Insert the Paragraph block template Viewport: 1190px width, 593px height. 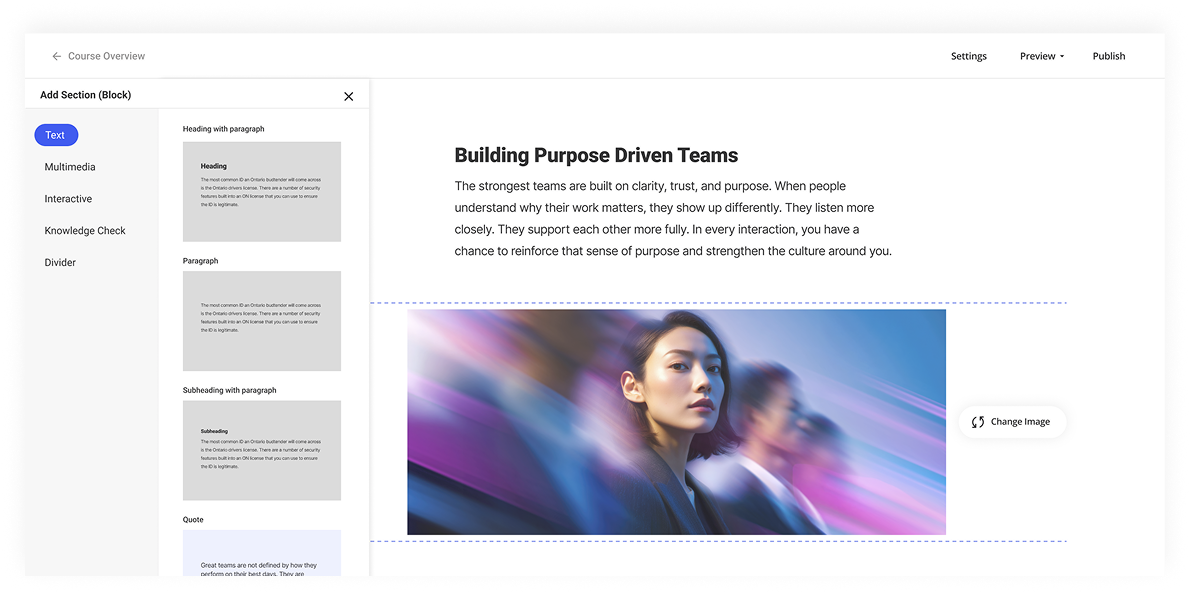click(x=261, y=321)
